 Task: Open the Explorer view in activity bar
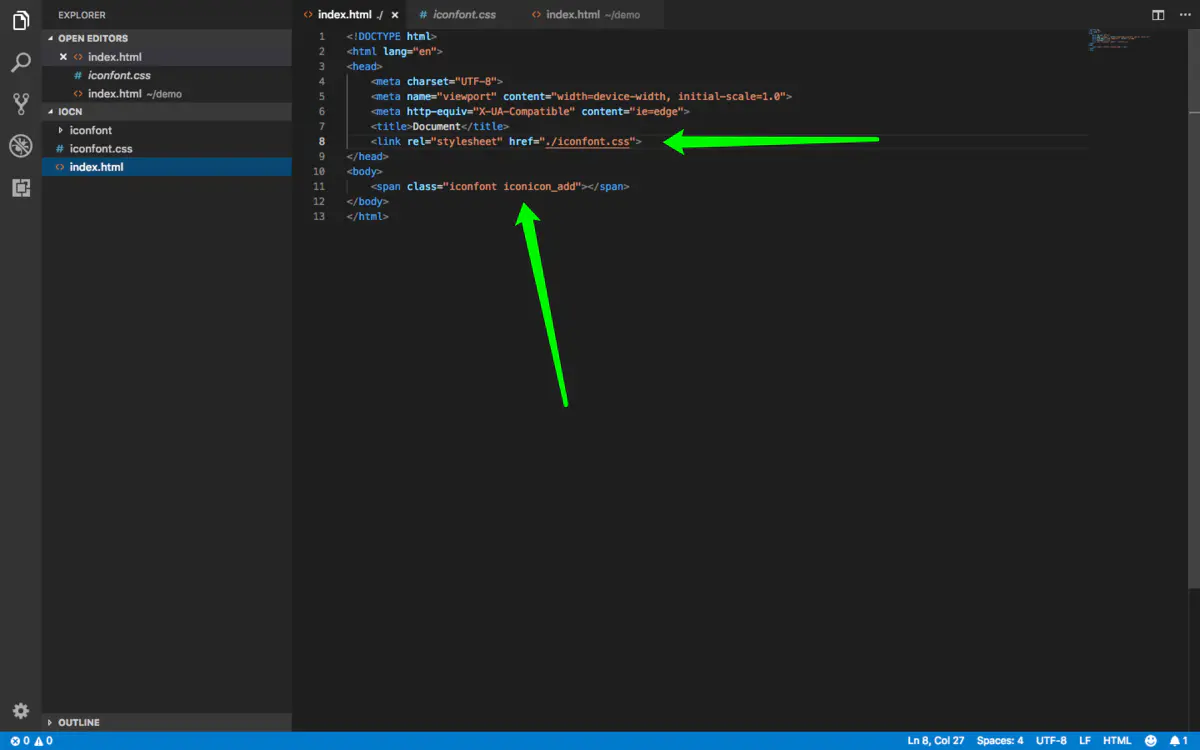[20, 21]
